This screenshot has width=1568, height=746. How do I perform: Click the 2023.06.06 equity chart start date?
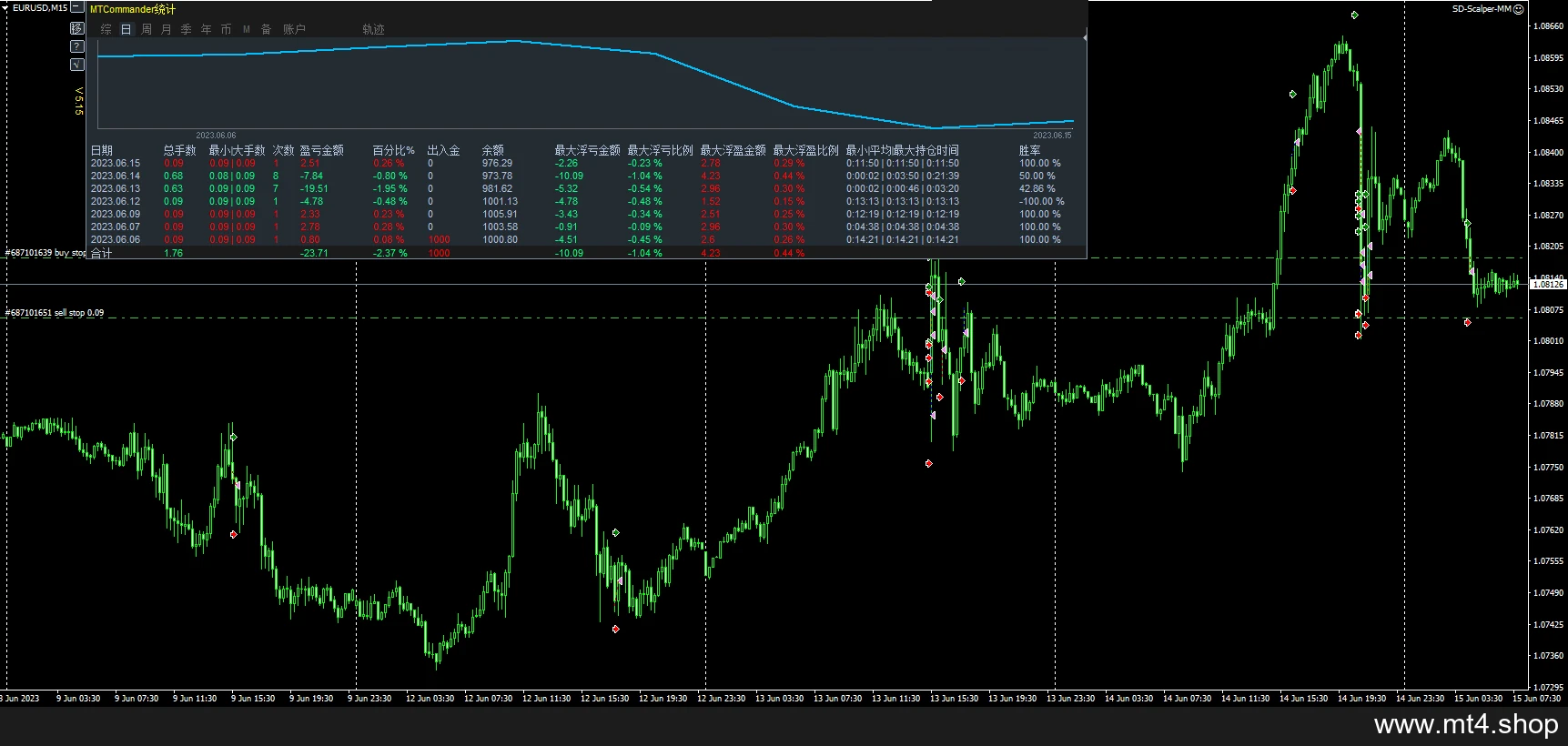point(216,136)
